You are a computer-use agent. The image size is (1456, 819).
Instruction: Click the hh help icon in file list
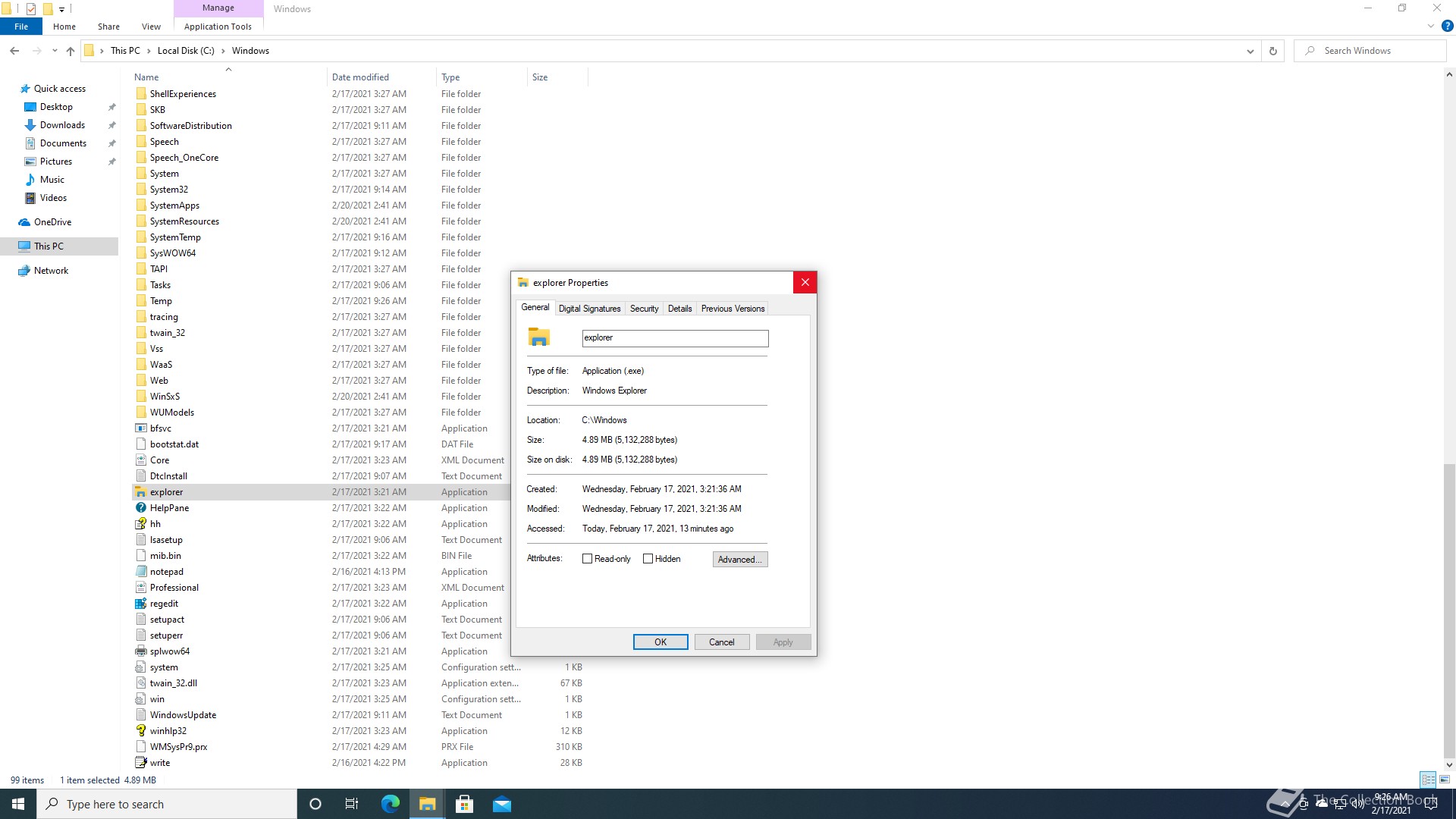140,524
